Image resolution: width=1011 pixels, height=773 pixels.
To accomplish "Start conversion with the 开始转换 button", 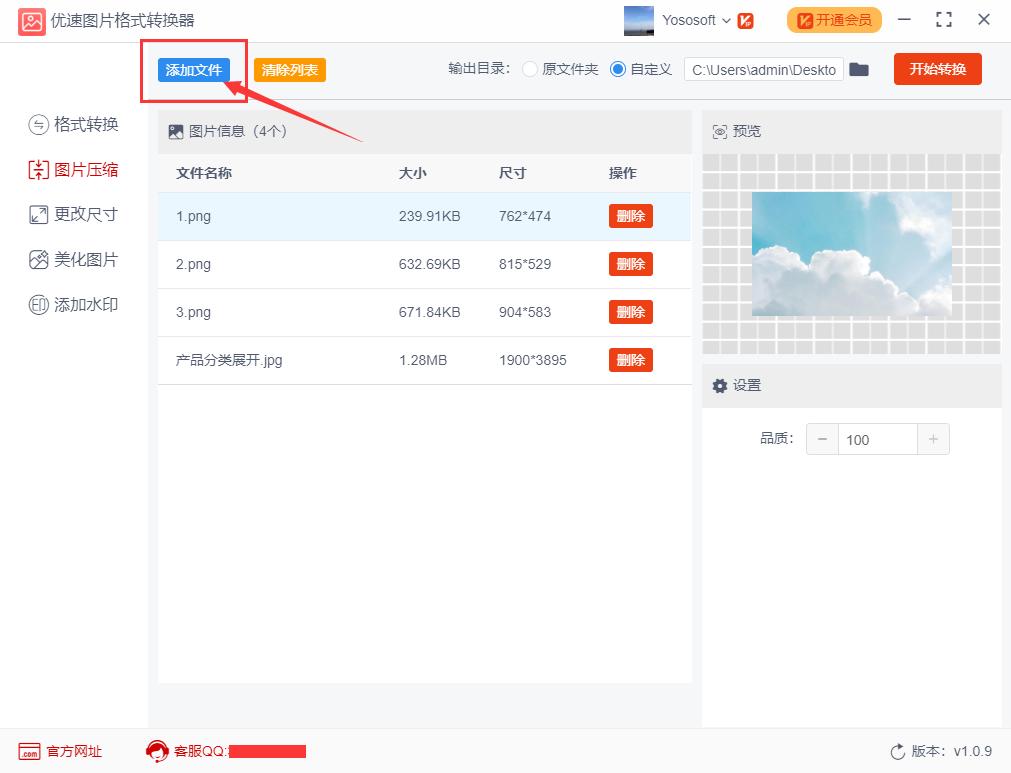I will [x=936, y=70].
